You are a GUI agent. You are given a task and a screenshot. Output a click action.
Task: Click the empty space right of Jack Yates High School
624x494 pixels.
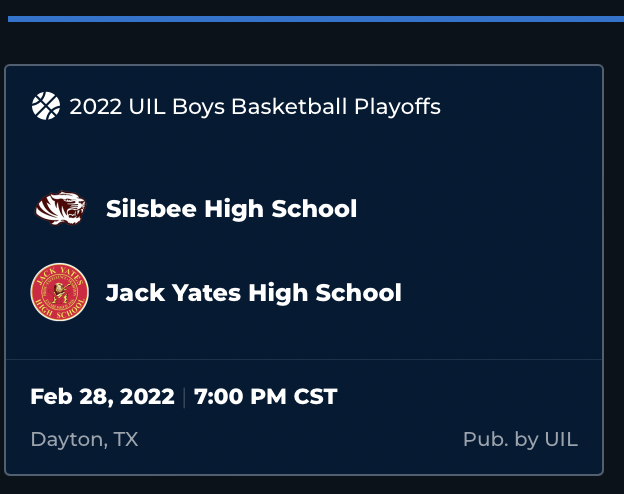click(x=499, y=293)
